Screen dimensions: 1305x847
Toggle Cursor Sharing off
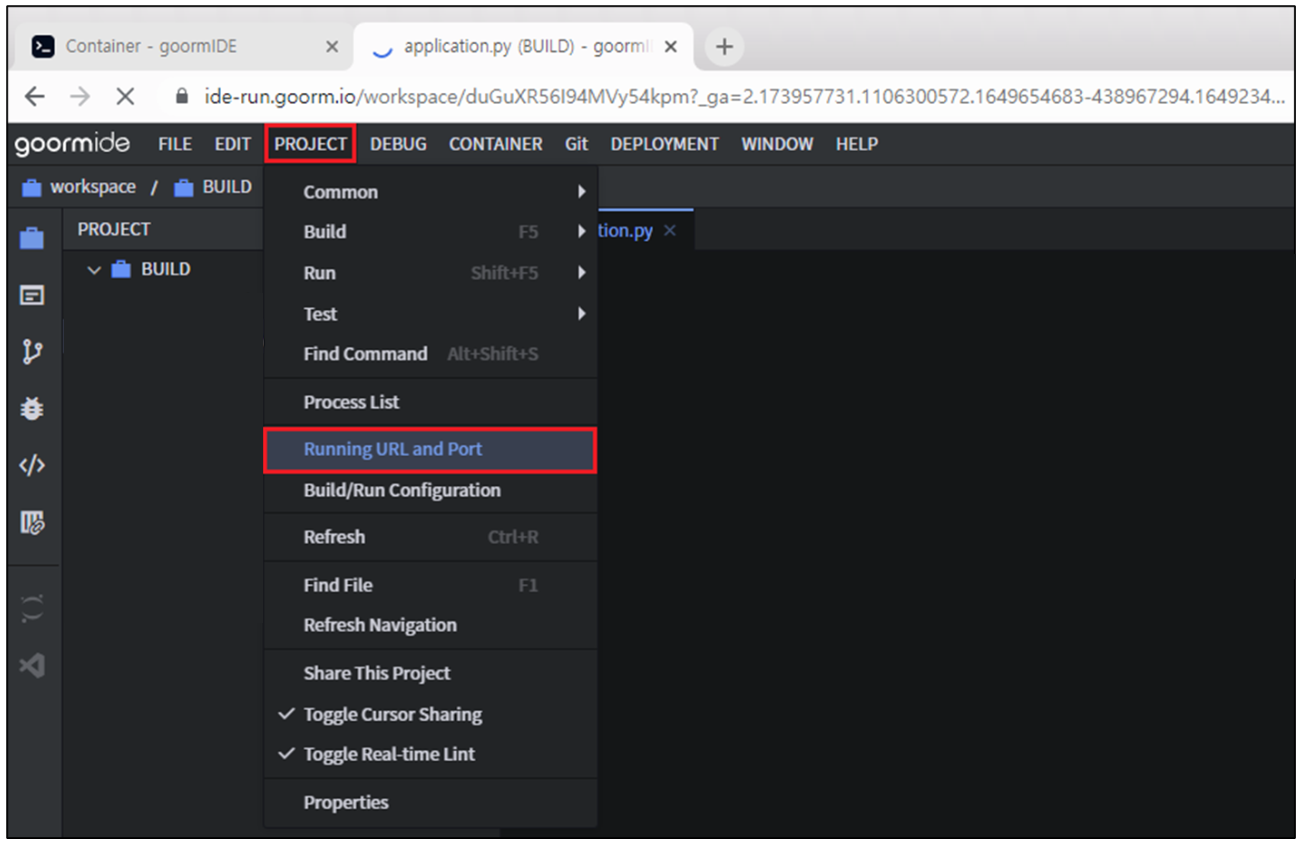point(430,714)
